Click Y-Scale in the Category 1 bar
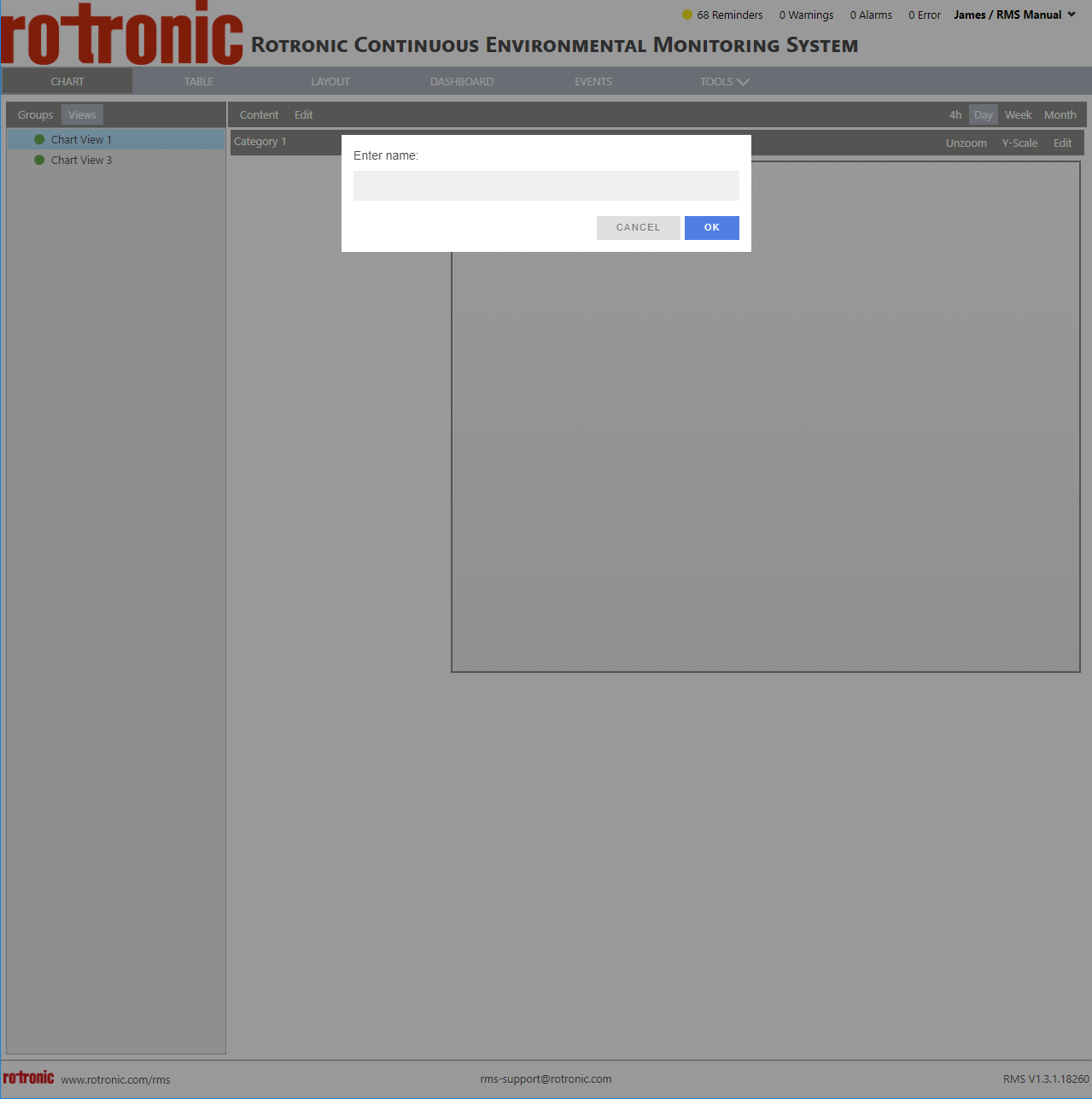1092x1099 pixels. coord(1019,143)
